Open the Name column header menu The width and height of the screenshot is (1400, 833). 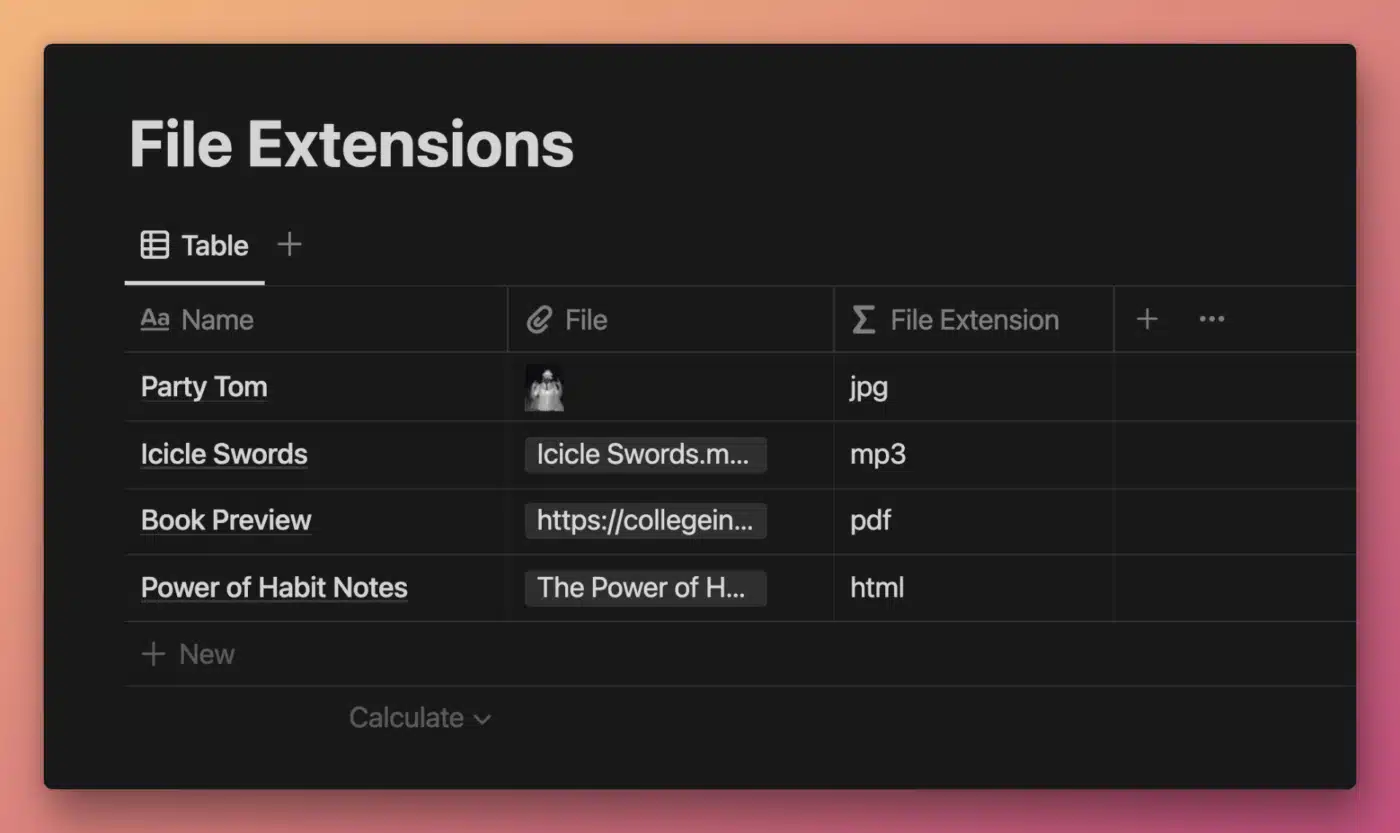tap(217, 320)
